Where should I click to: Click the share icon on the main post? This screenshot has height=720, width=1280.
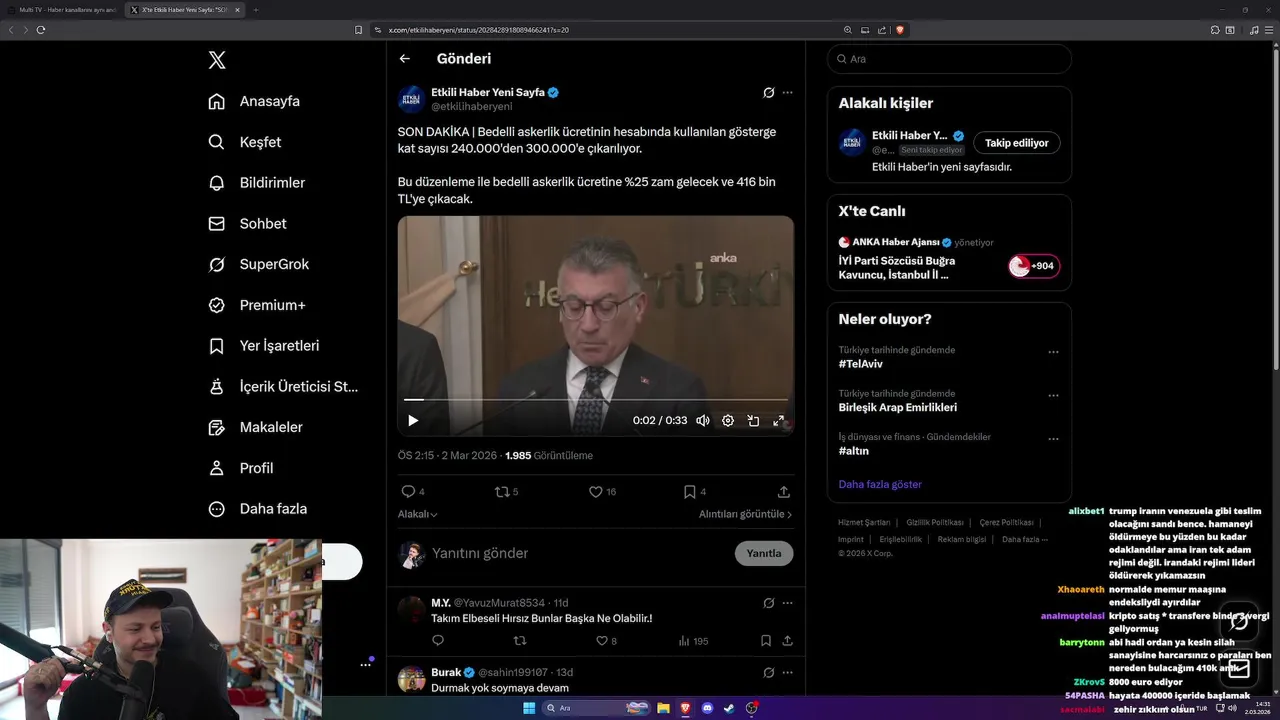tap(784, 492)
